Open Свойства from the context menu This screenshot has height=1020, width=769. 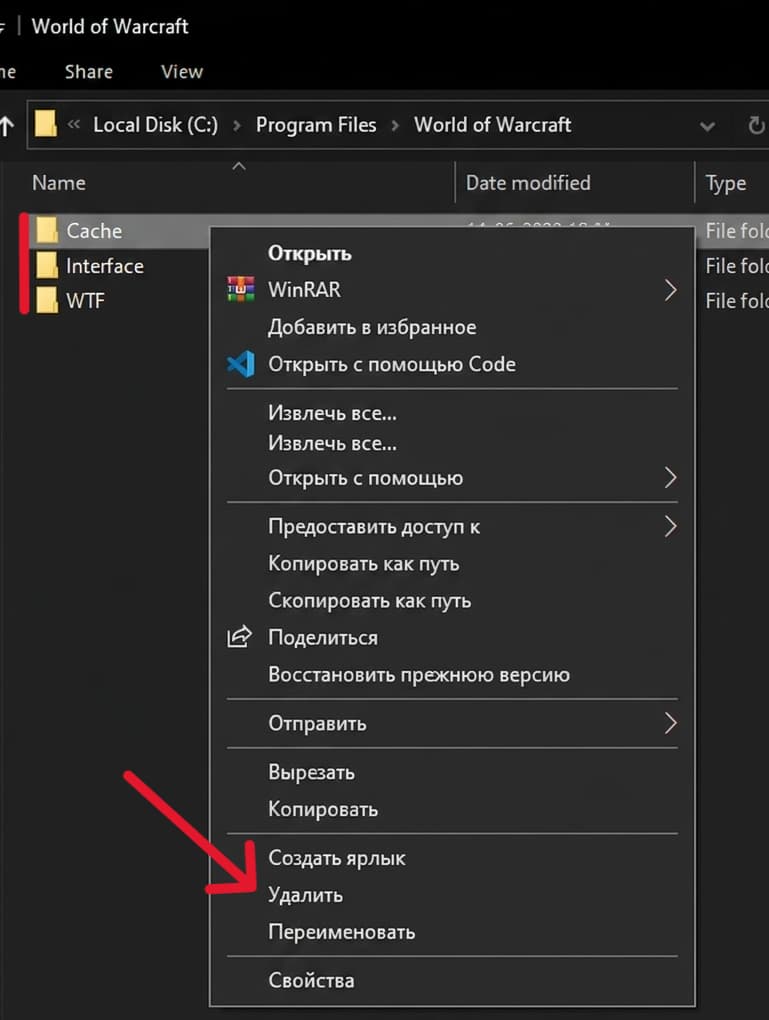tap(311, 980)
